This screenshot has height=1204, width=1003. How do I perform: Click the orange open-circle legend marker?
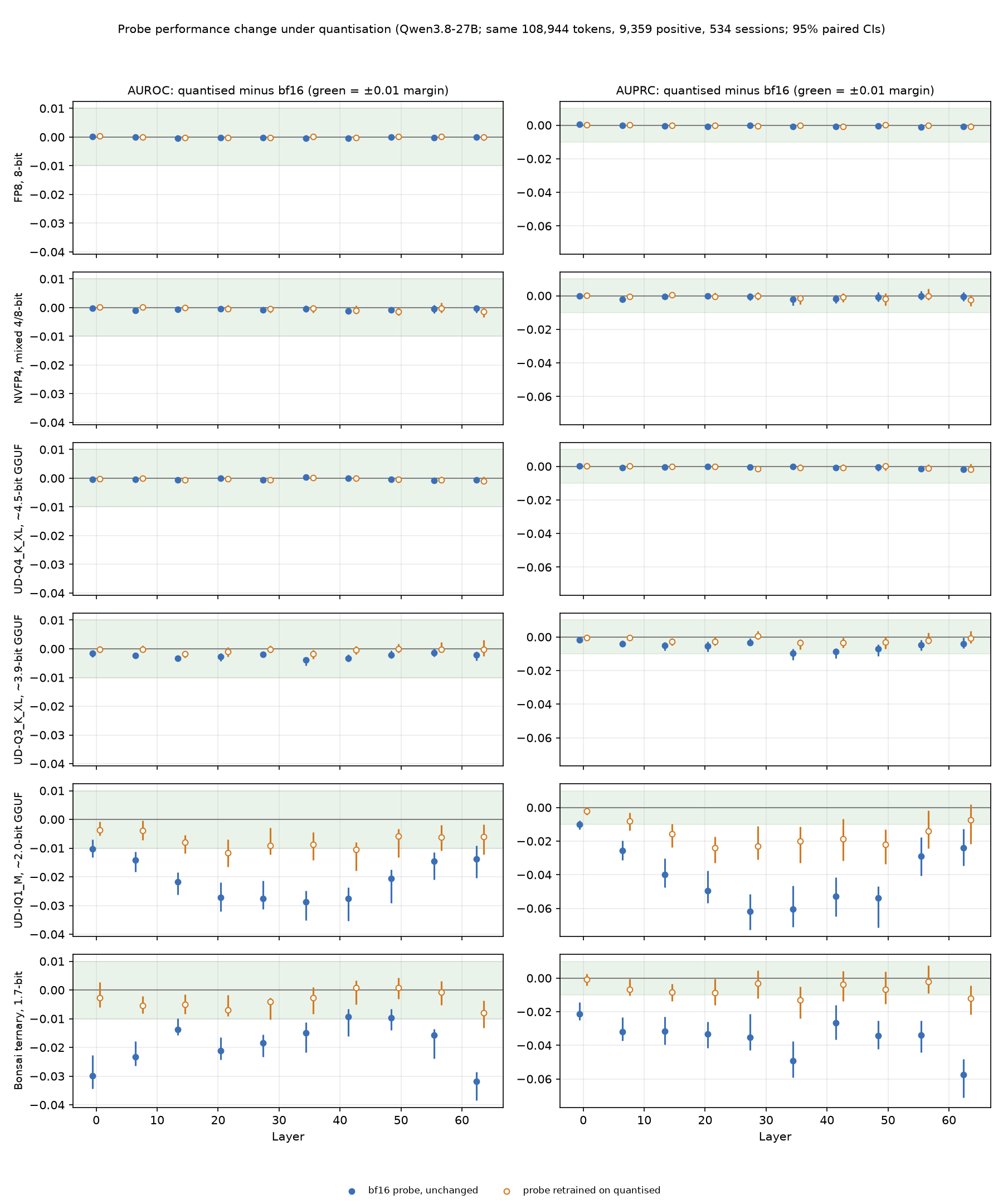[x=507, y=1191]
